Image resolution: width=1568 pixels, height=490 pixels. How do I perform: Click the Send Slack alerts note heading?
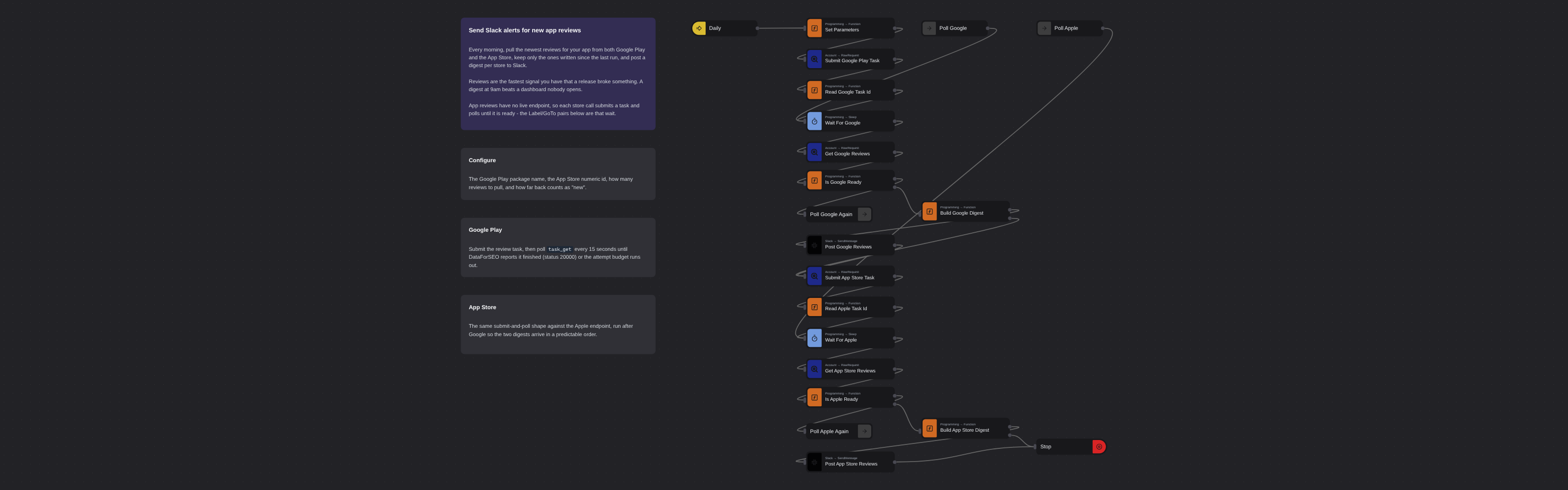[525, 30]
